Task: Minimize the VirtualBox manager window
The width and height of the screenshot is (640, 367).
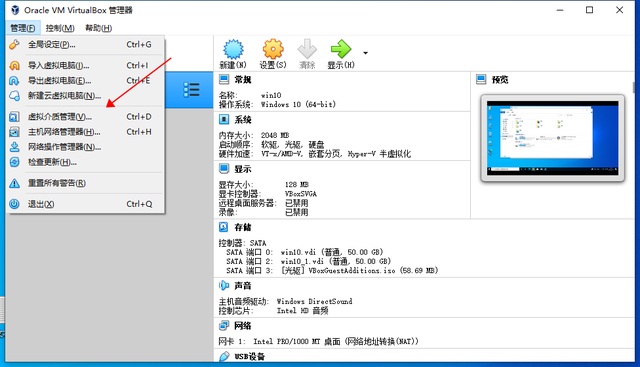Action: pyautogui.click(x=560, y=10)
